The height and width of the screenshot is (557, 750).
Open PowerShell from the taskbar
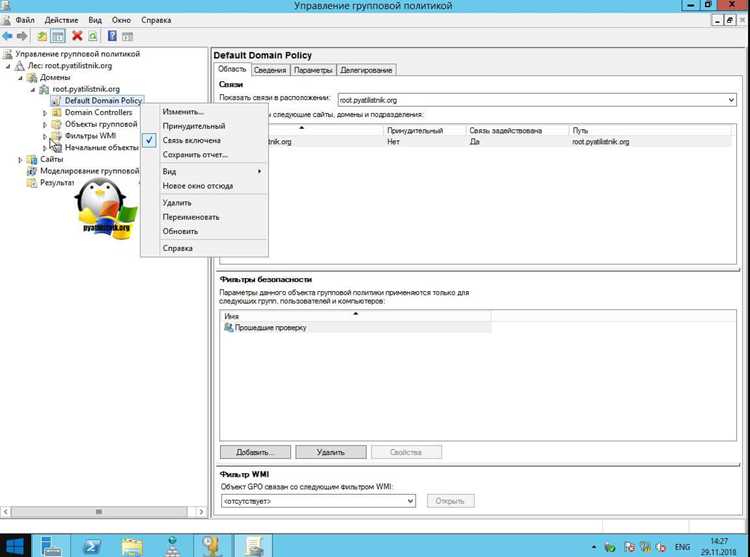pos(92,546)
